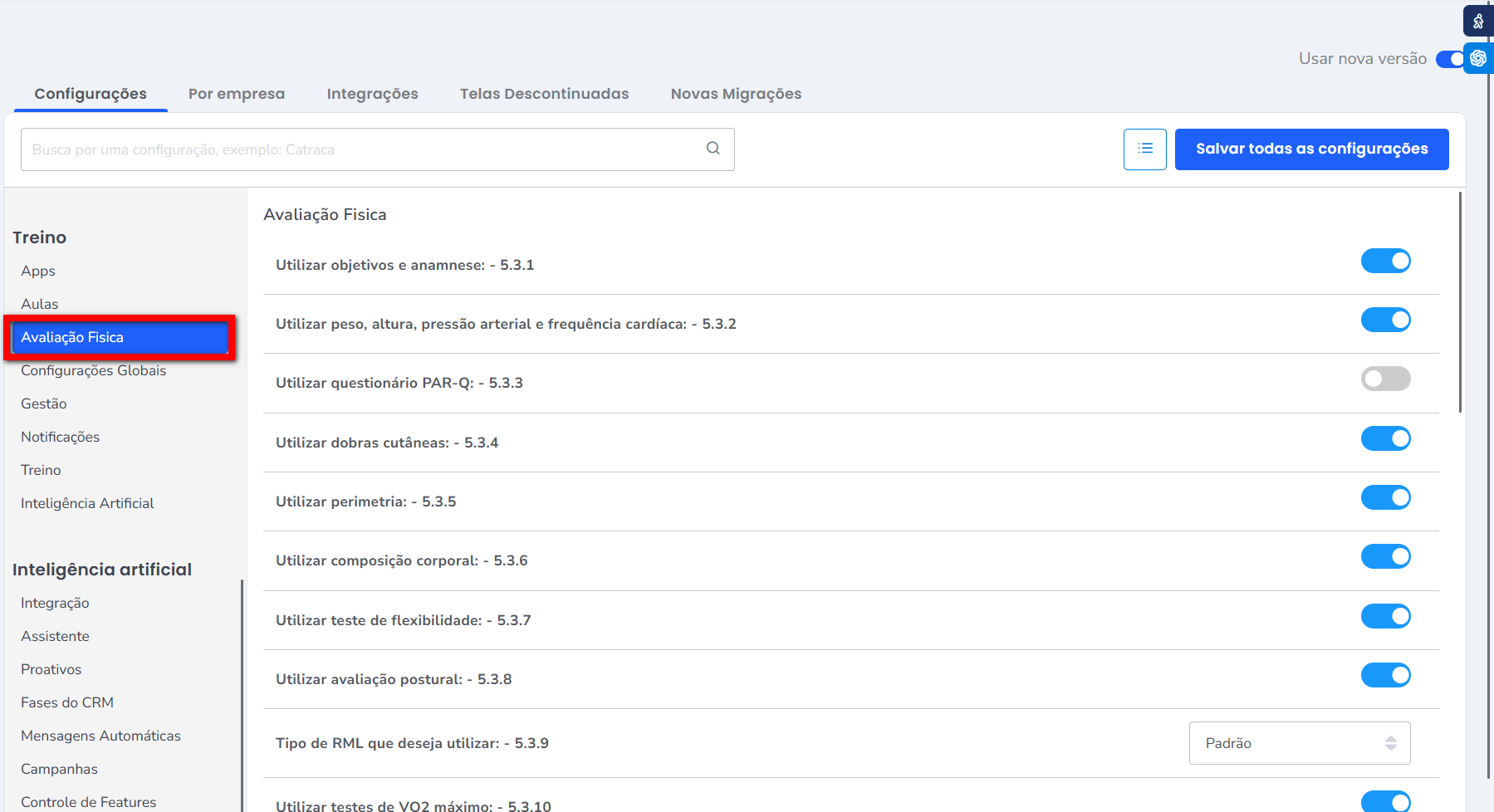Open the accessibility icon at top right
This screenshot has width=1494, height=812.
coord(1478,22)
